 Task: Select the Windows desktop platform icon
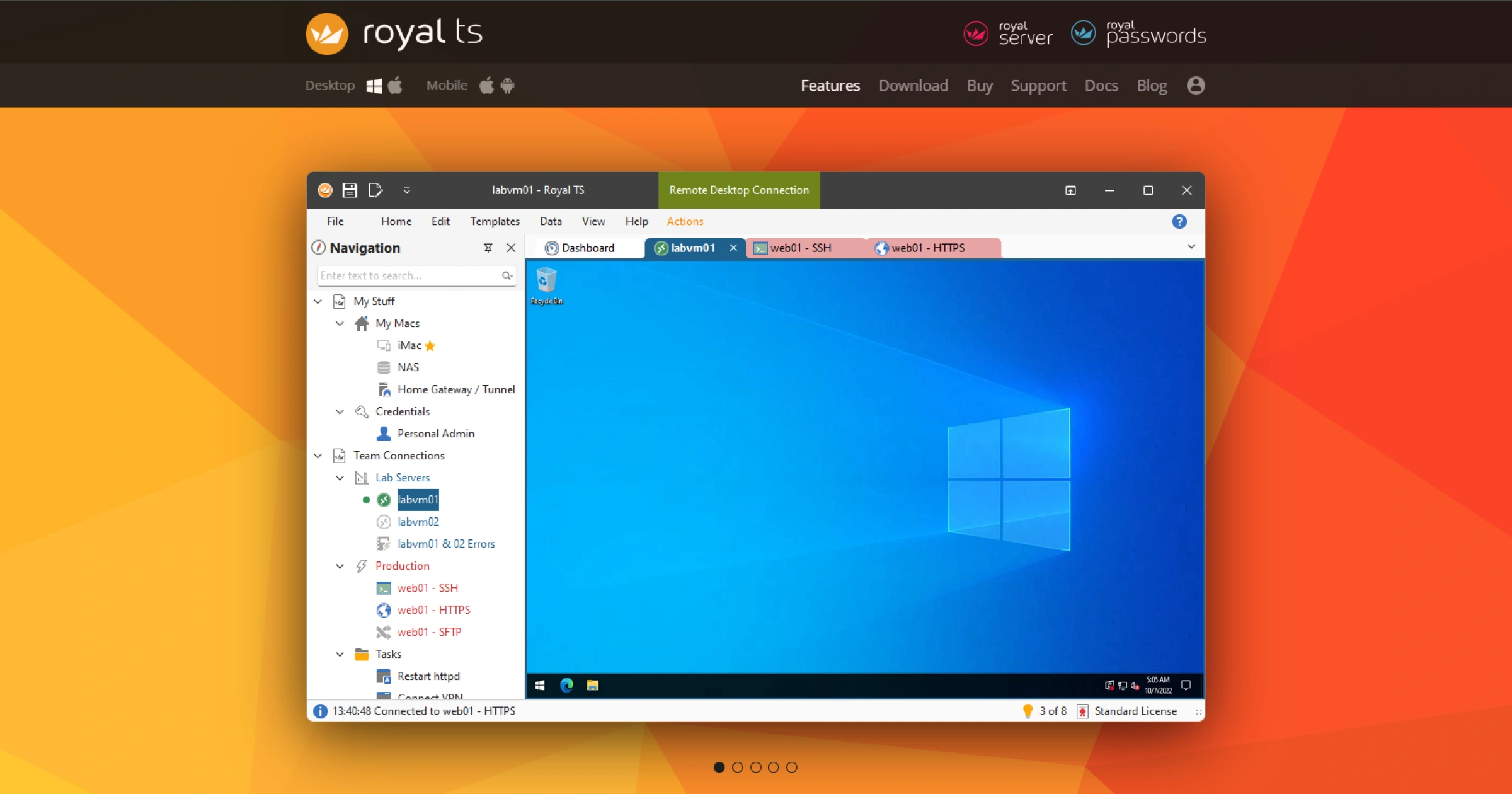[374, 86]
